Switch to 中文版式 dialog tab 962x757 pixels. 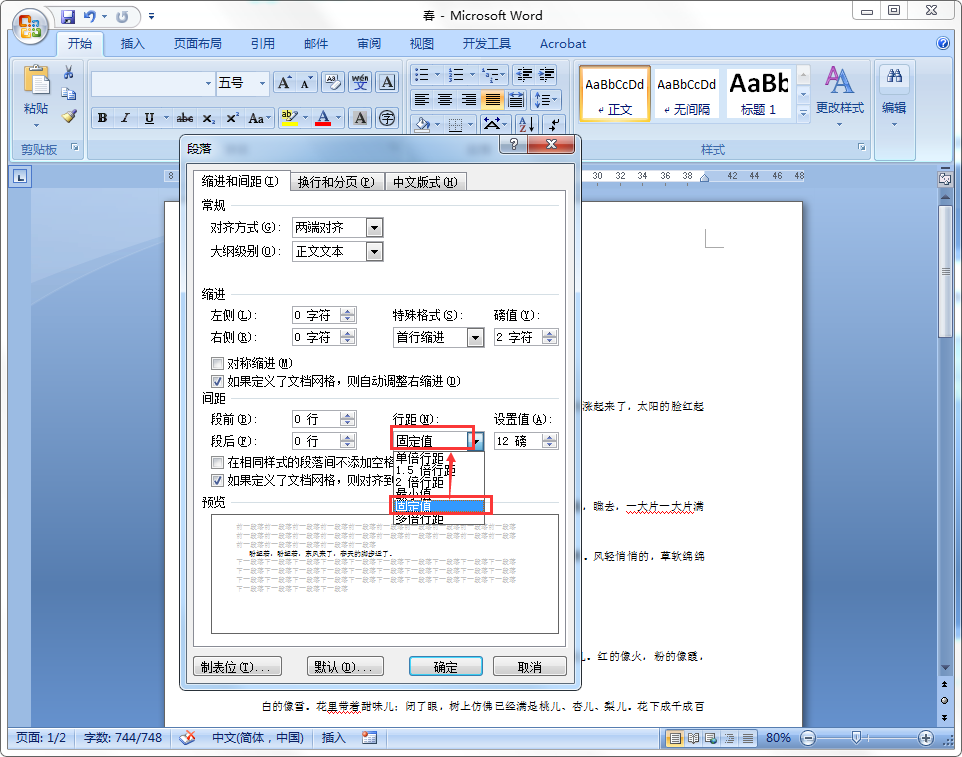tap(425, 182)
